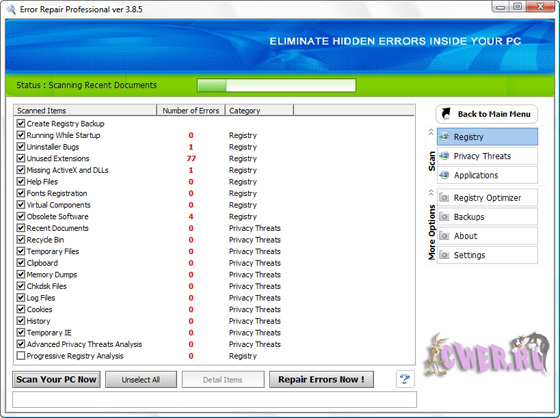Click the Unselect All button
This screenshot has height=418, width=560.
141,379
